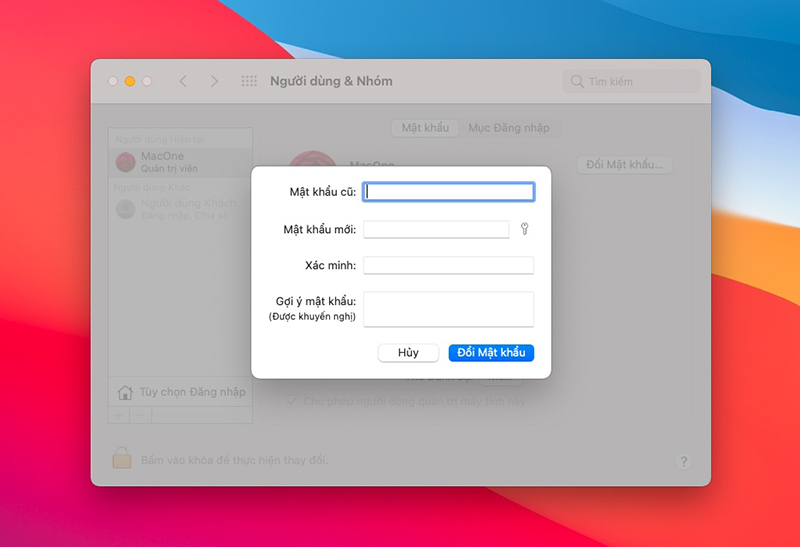
Task: Confirm with the blue Đổi Mật khẩu button
Action: pyautogui.click(x=491, y=353)
